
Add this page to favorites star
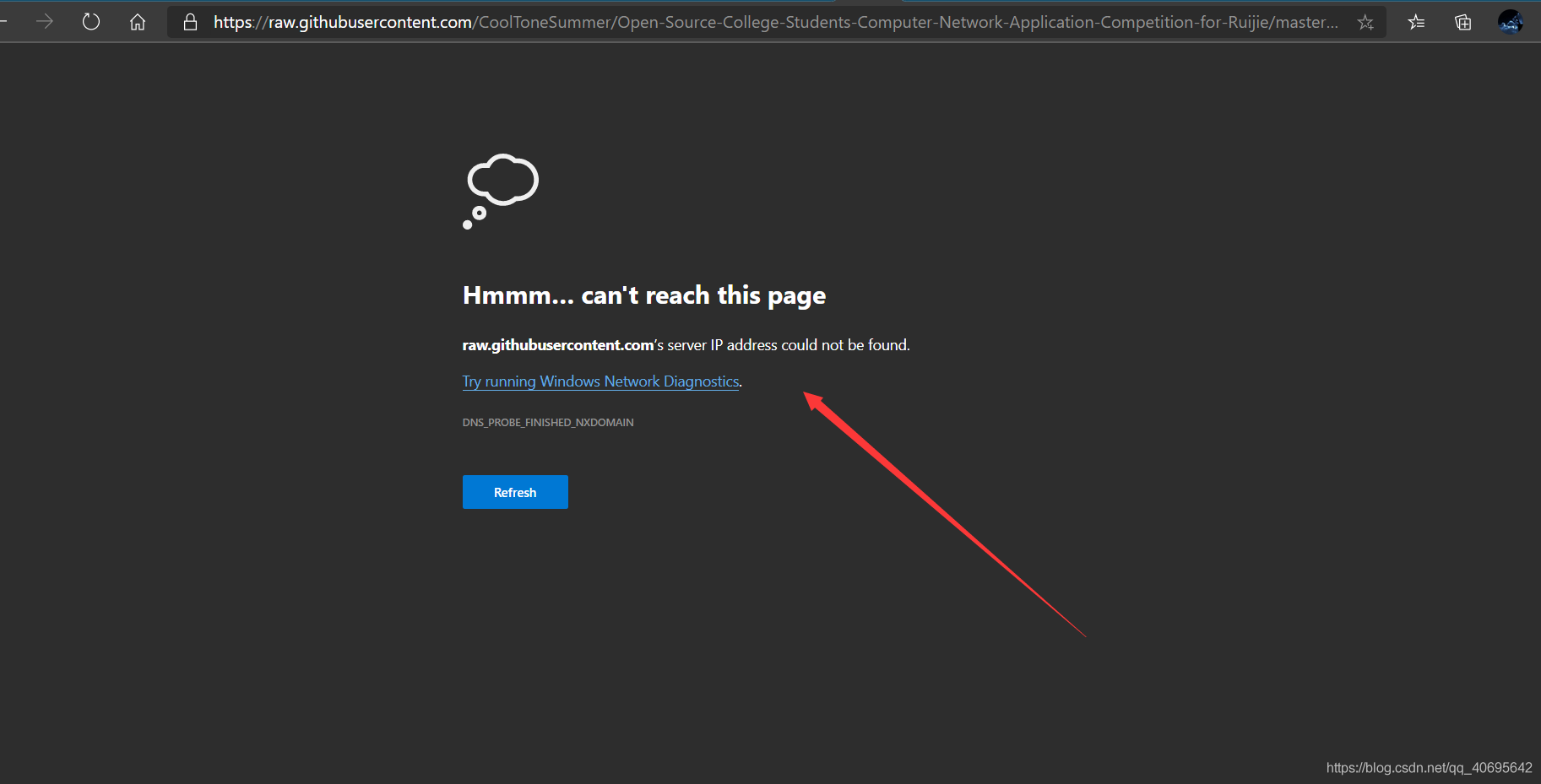(x=1365, y=23)
